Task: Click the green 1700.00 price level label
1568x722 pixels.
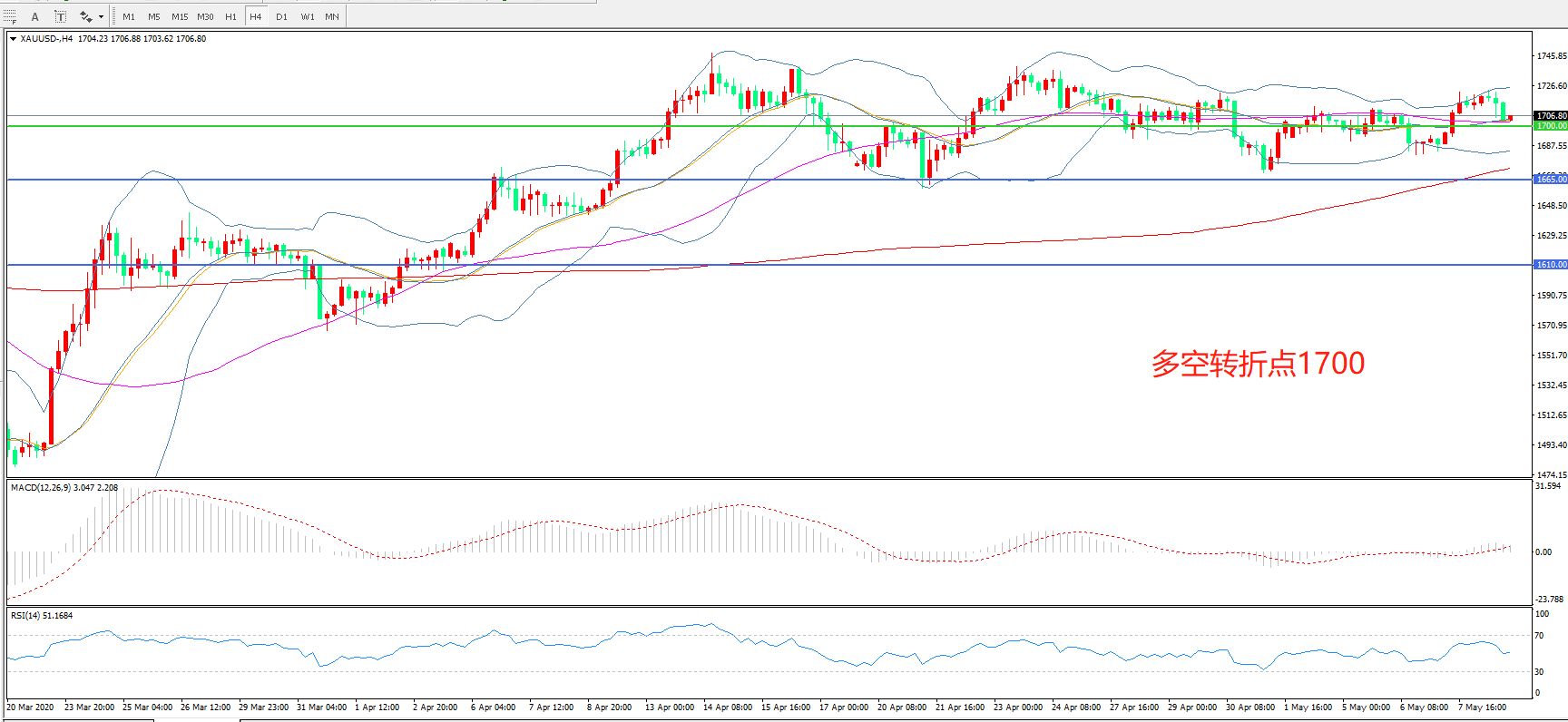Action: click(x=1551, y=126)
